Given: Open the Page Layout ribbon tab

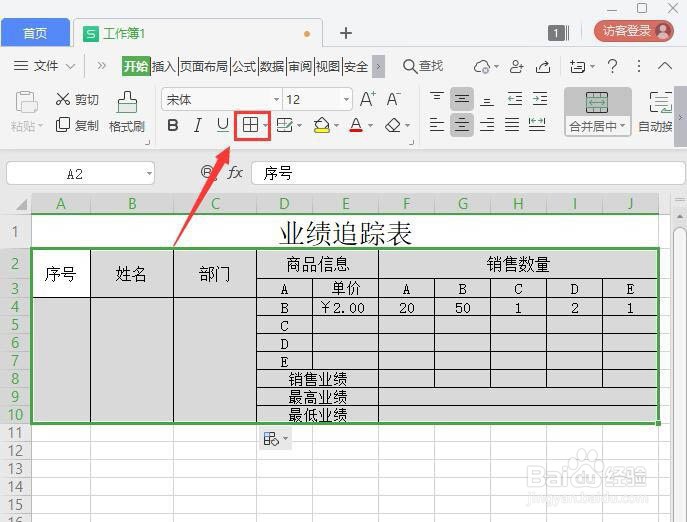Looking at the screenshot, I should point(204,66).
